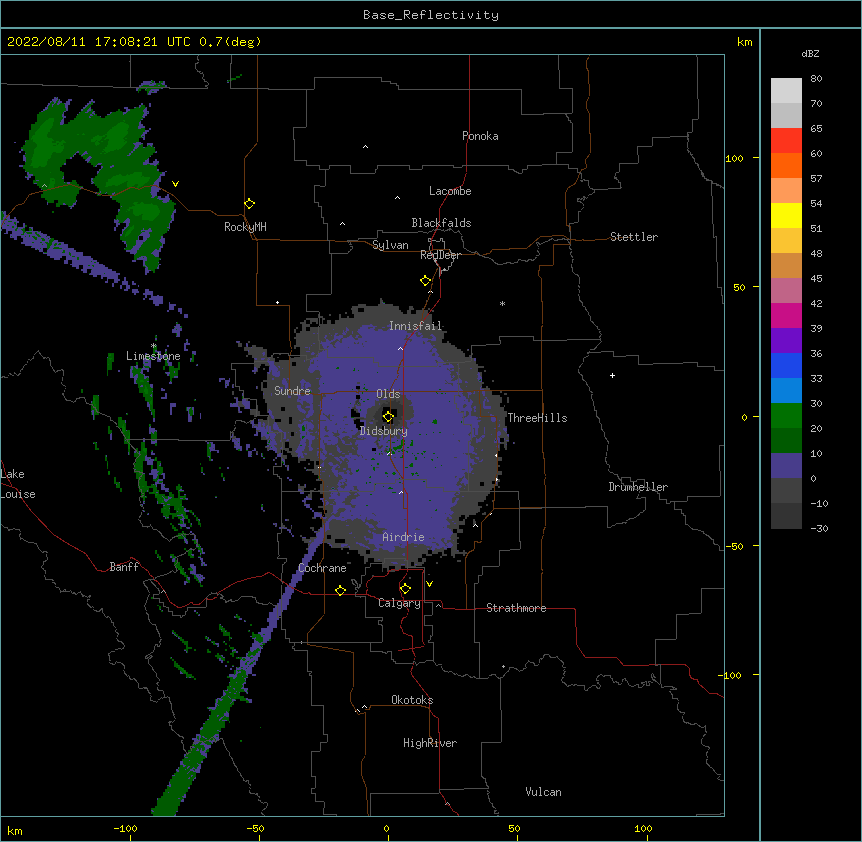The image size is (862, 842).
Task: Select the Sylvan label
Action: (390, 245)
